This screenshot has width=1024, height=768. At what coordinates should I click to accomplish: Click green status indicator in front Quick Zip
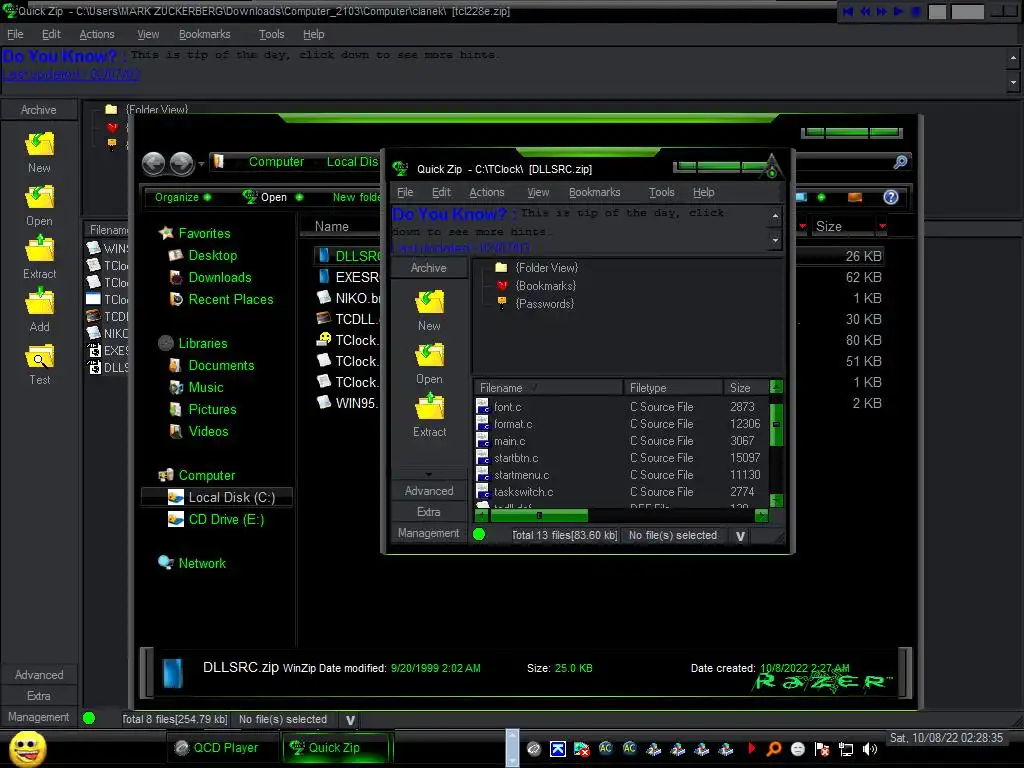click(x=479, y=534)
